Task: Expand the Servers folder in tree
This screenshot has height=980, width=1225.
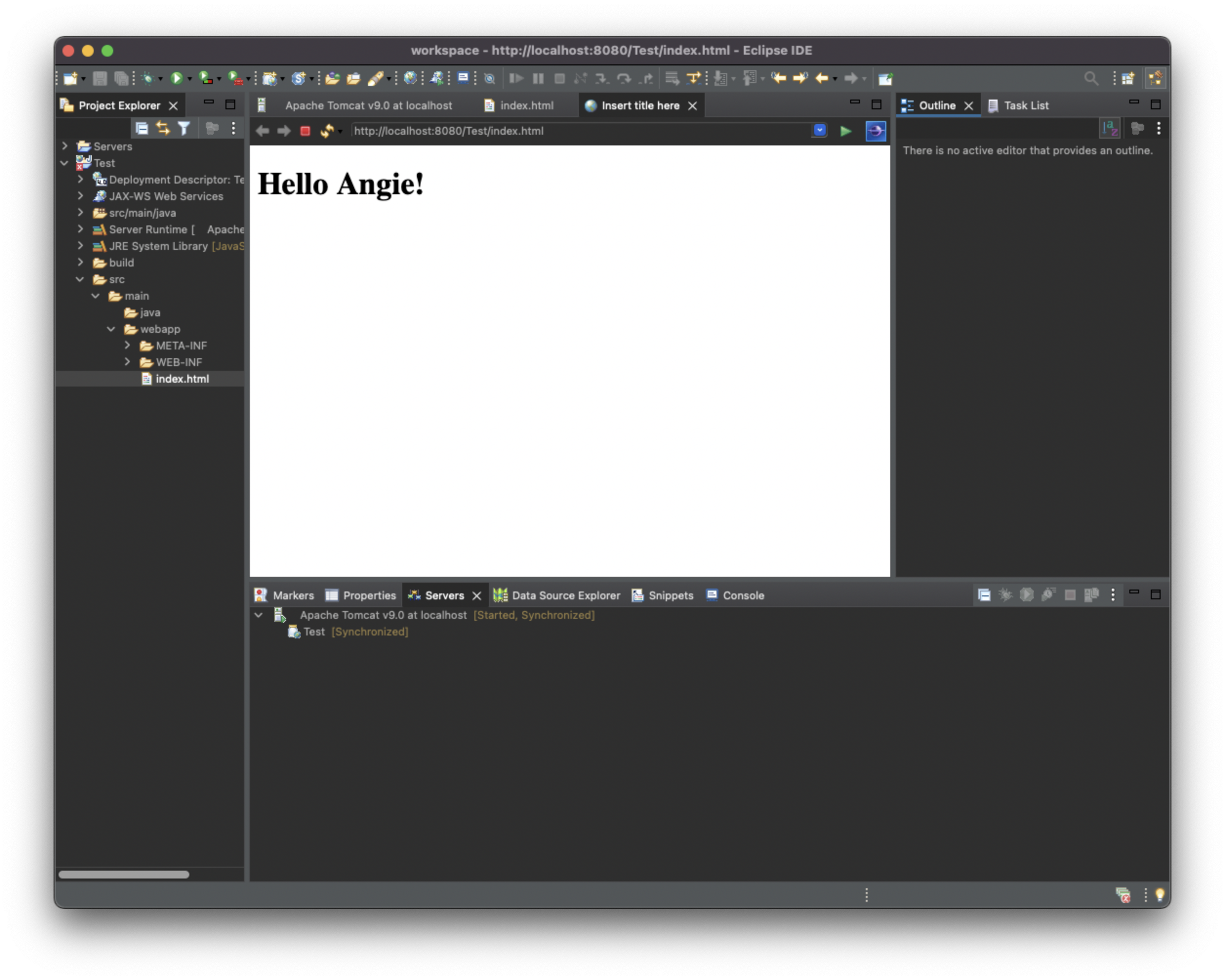Action: click(x=65, y=146)
